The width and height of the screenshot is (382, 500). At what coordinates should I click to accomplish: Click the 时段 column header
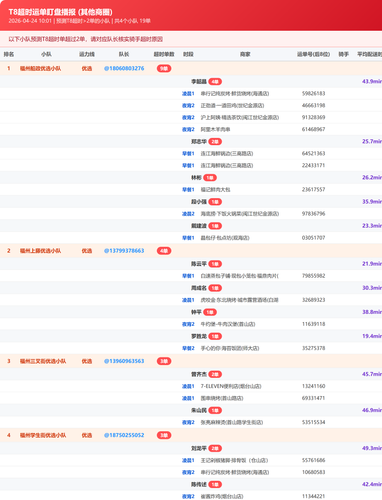tap(188, 54)
